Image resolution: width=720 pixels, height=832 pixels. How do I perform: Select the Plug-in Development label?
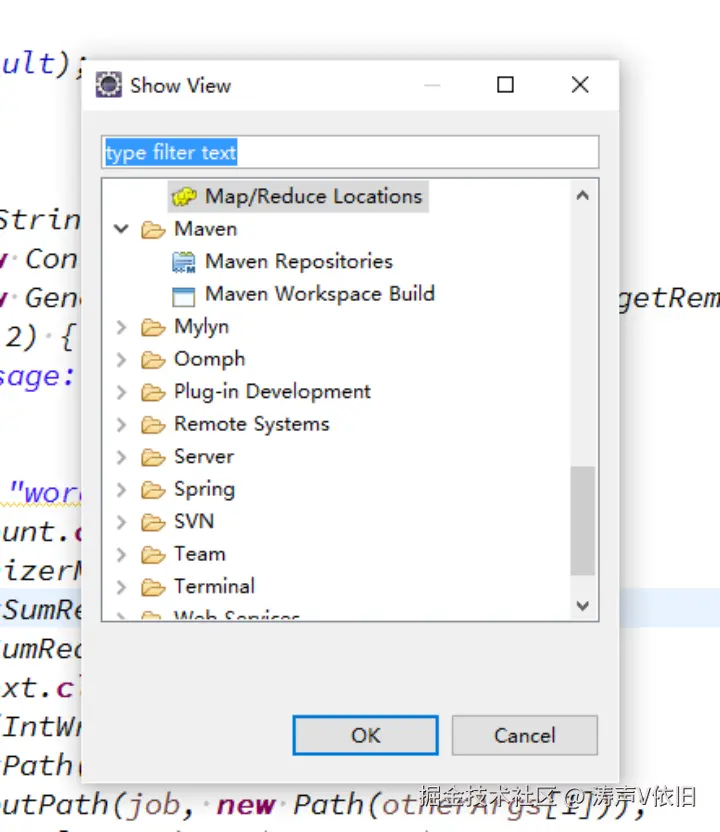coord(272,392)
